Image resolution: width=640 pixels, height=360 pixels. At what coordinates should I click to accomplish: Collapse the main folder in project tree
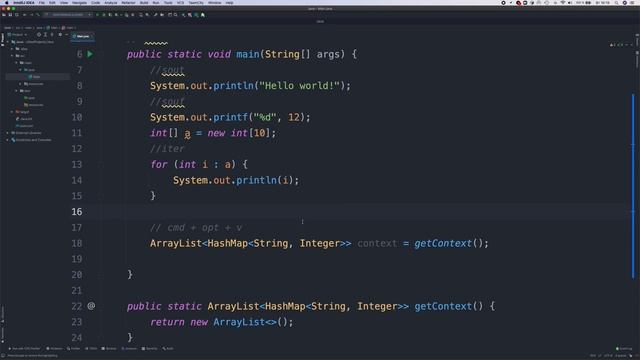pos(16,63)
